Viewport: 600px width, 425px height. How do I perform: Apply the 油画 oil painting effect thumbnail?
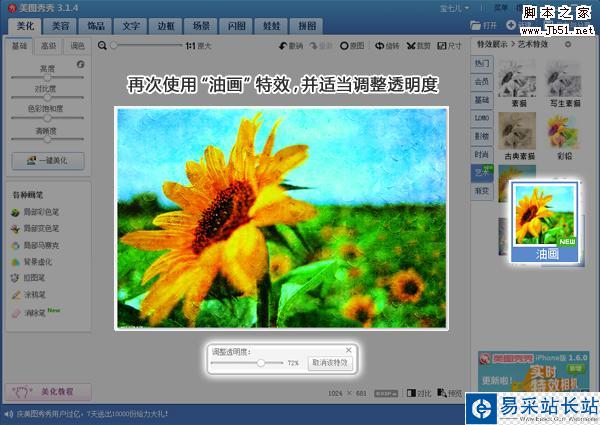(x=546, y=223)
